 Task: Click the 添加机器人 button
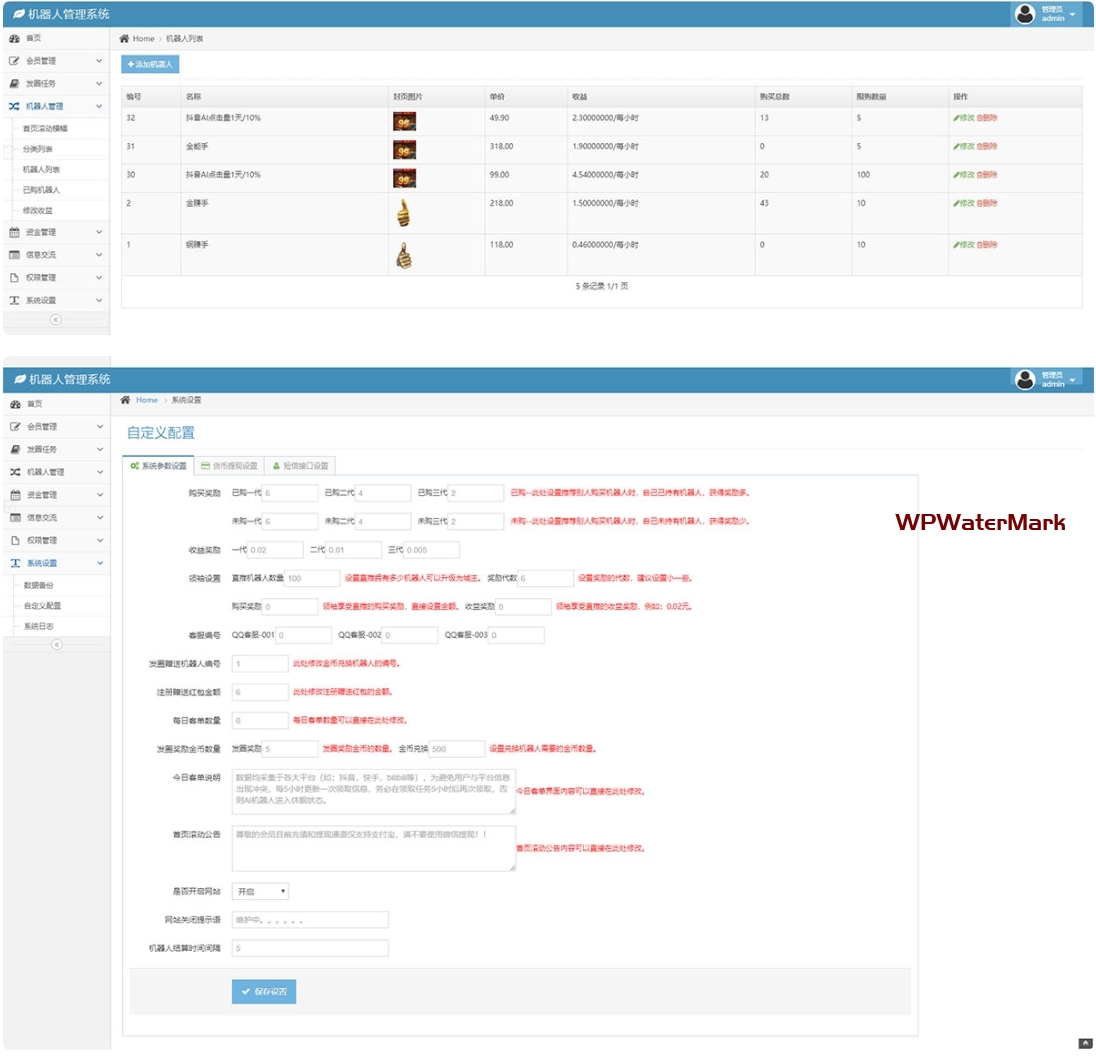tap(150, 64)
